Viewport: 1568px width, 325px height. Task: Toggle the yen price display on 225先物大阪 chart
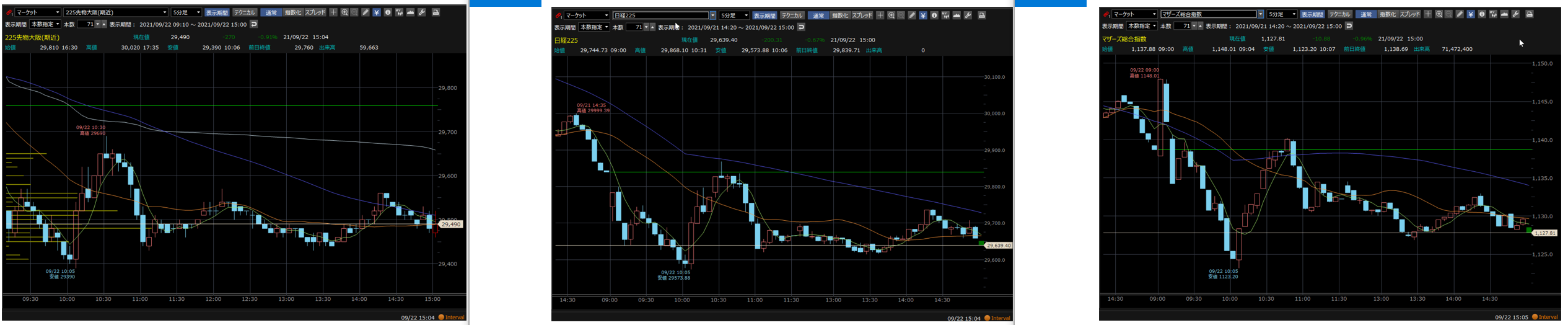coord(377,12)
